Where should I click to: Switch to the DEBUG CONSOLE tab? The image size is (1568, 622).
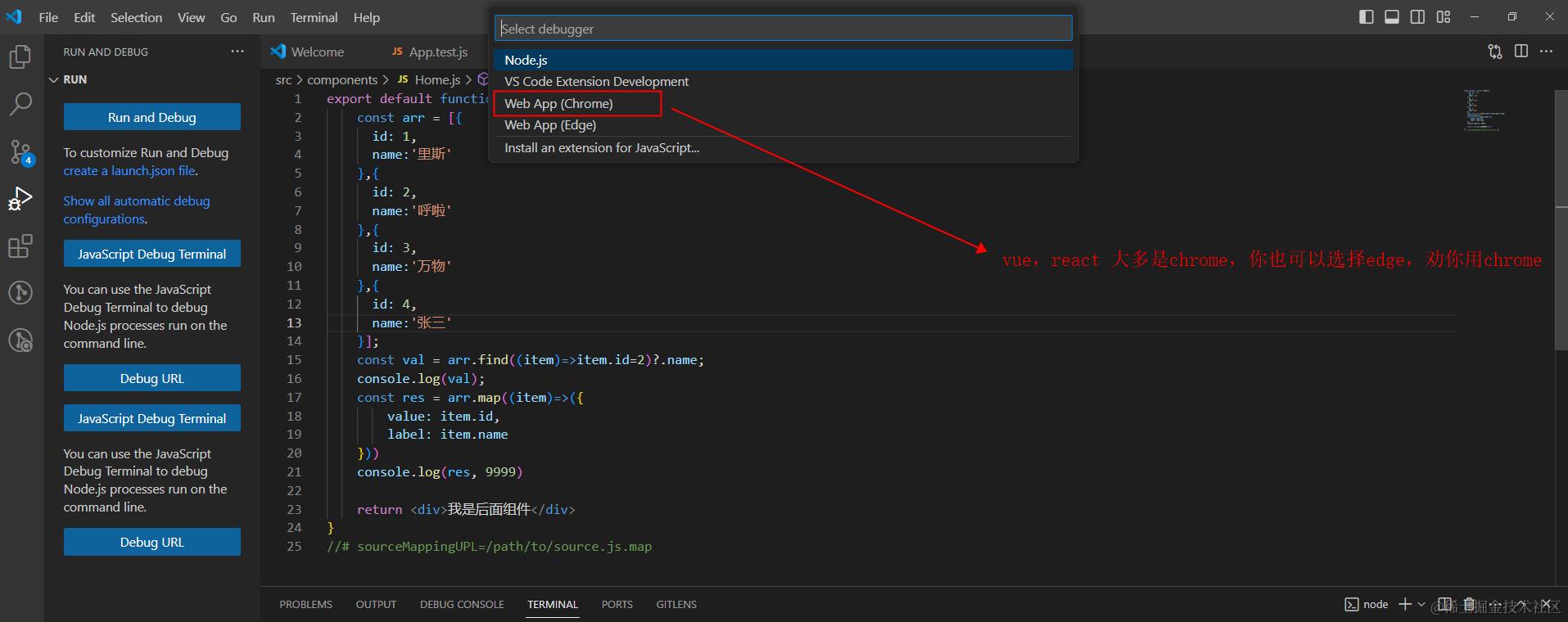(x=462, y=604)
